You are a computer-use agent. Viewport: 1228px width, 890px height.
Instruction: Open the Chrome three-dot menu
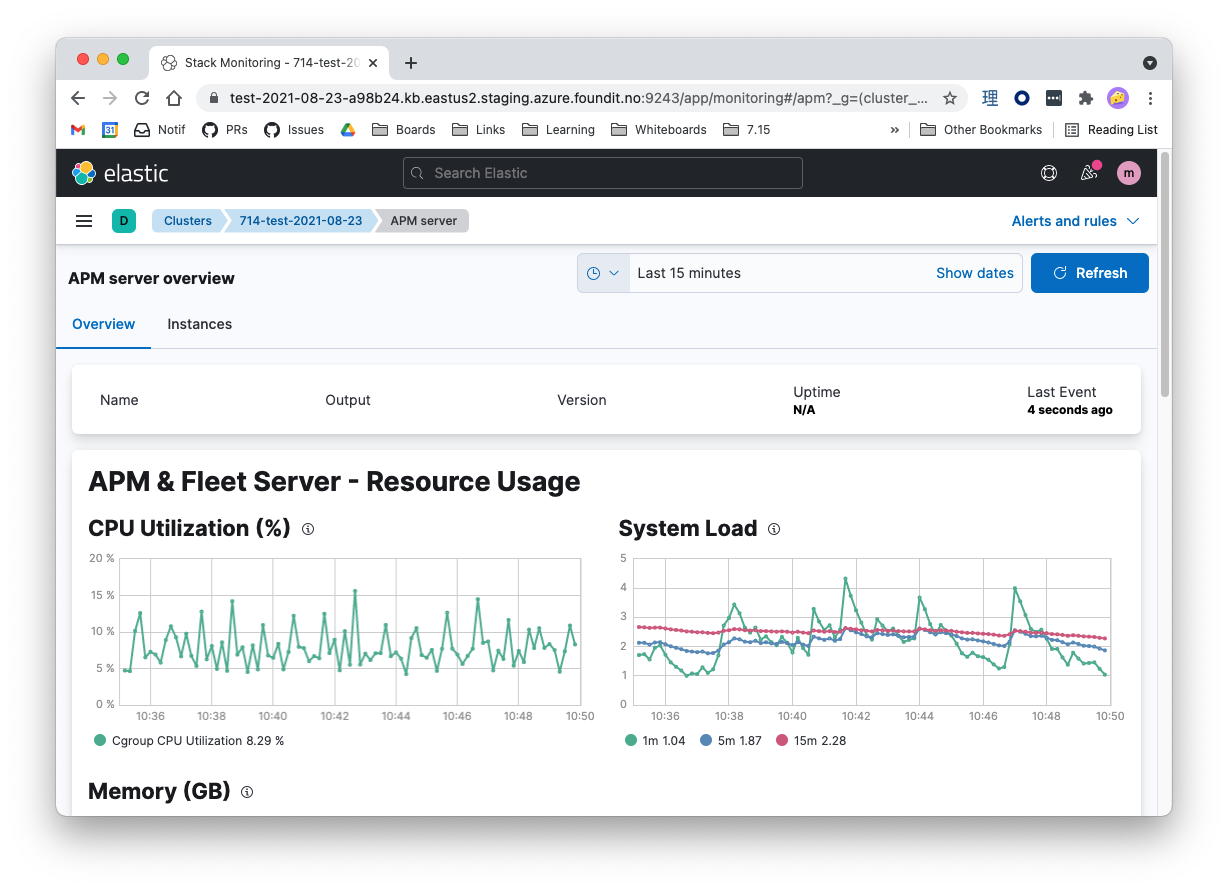tap(1150, 98)
